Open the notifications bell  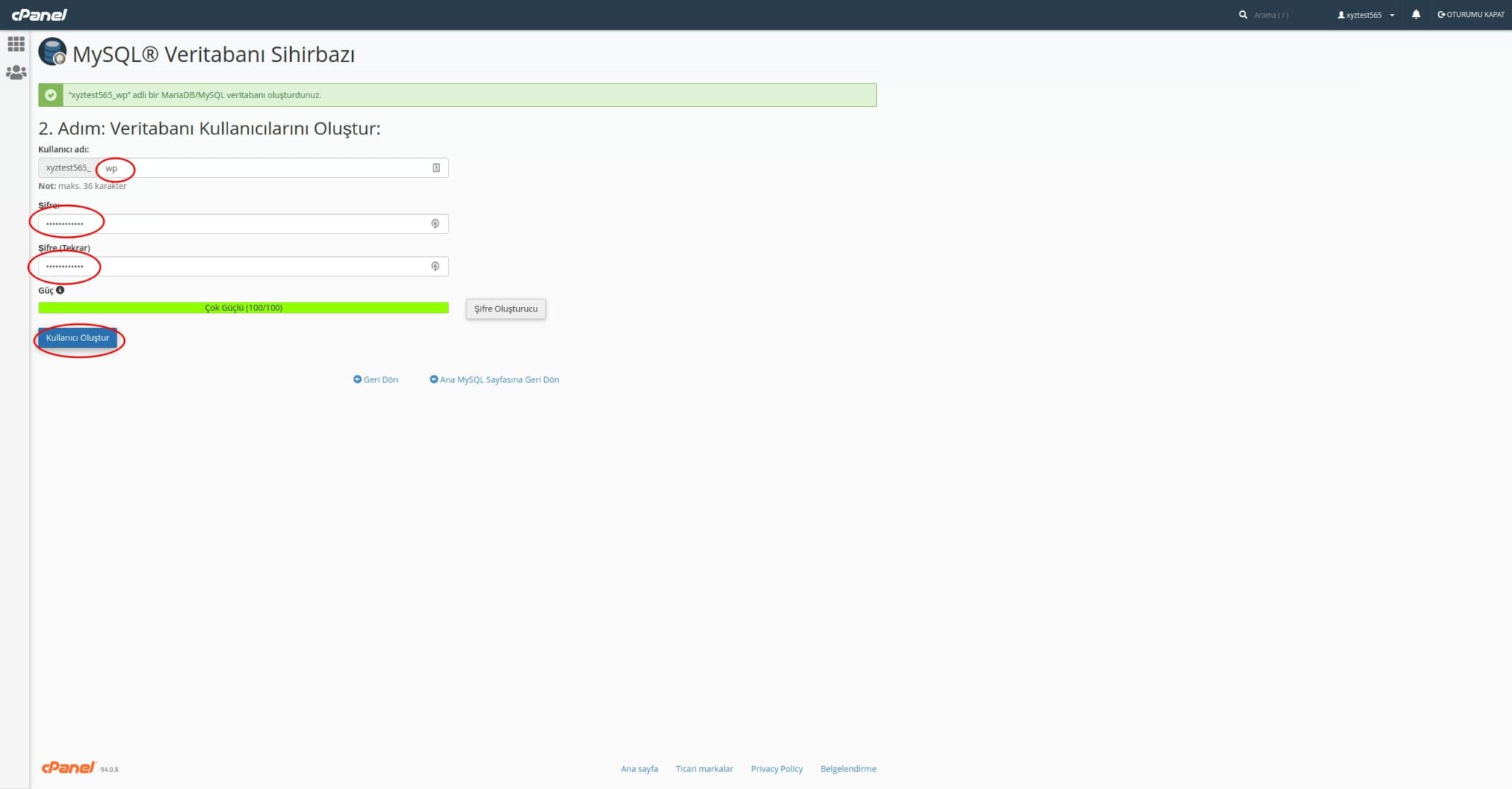pos(1415,15)
